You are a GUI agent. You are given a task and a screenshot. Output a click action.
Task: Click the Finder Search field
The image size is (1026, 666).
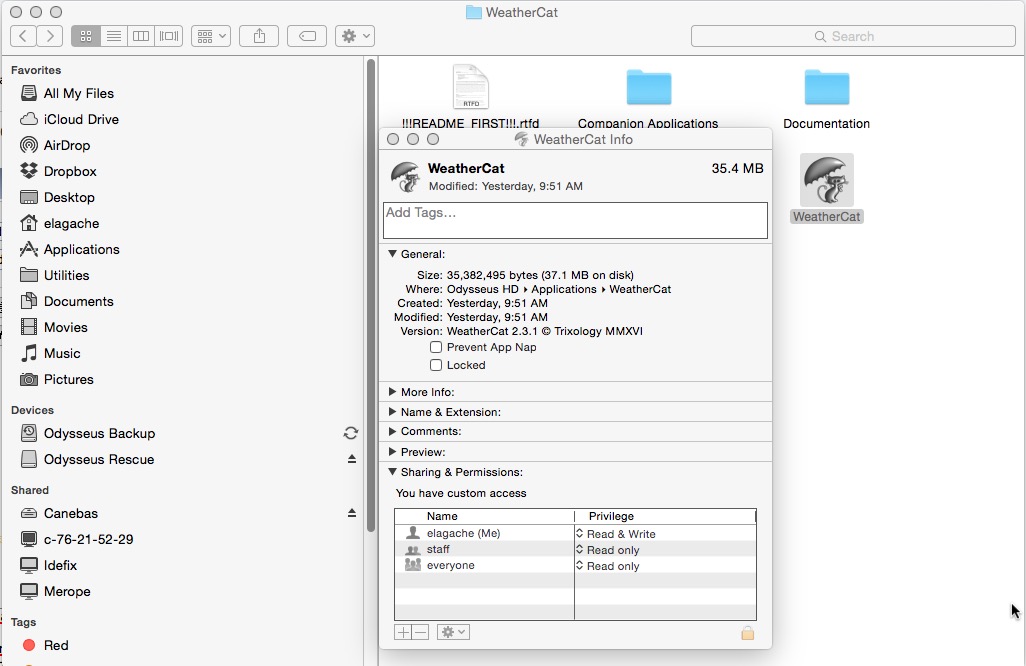point(853,37)
